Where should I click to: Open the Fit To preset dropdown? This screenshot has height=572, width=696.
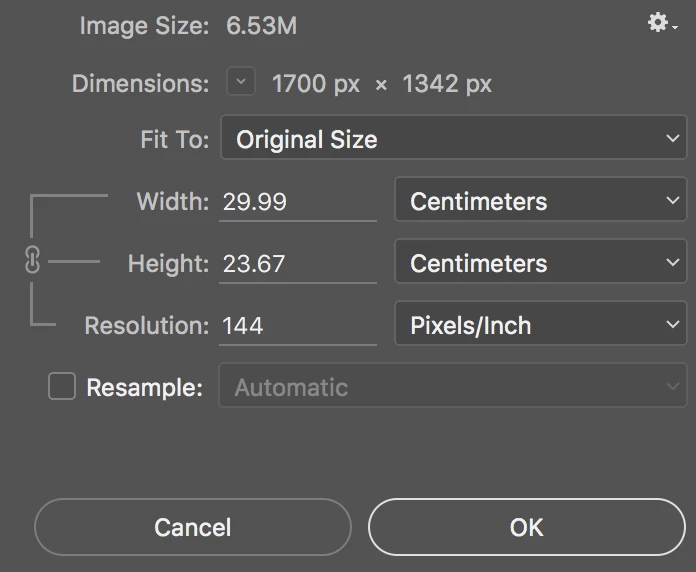tap(453, 139)
